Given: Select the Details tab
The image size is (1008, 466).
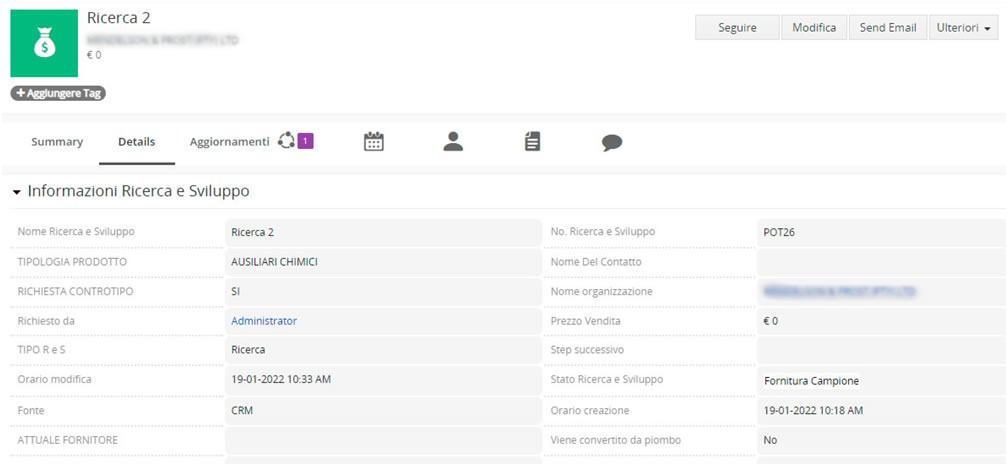Looking at the screenshot, I should 136,142.
